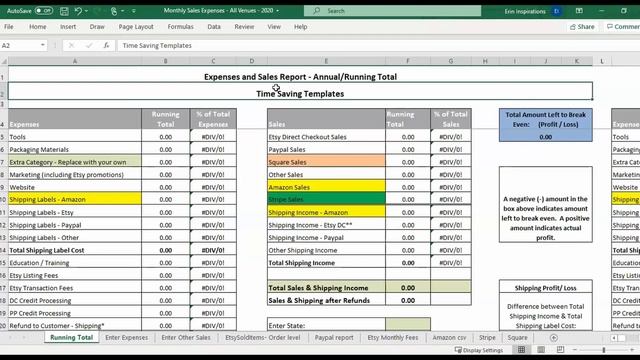Screen dimensions: 640x360
Task: Open the Undo history dropdown arrow
Action: pyautogui.click(x=87, y=11)
